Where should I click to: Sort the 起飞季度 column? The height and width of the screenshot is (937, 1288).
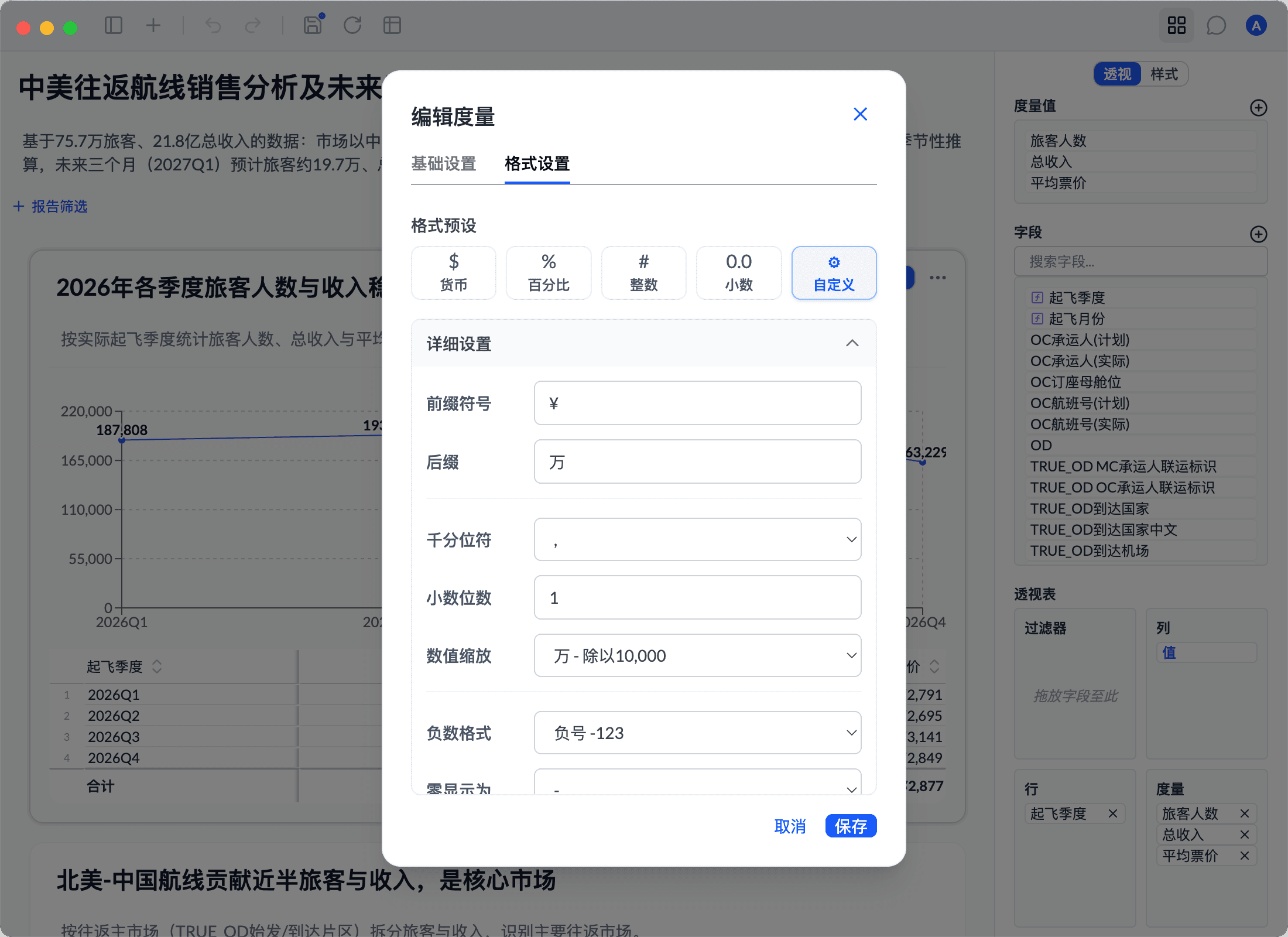coord(157,666)
